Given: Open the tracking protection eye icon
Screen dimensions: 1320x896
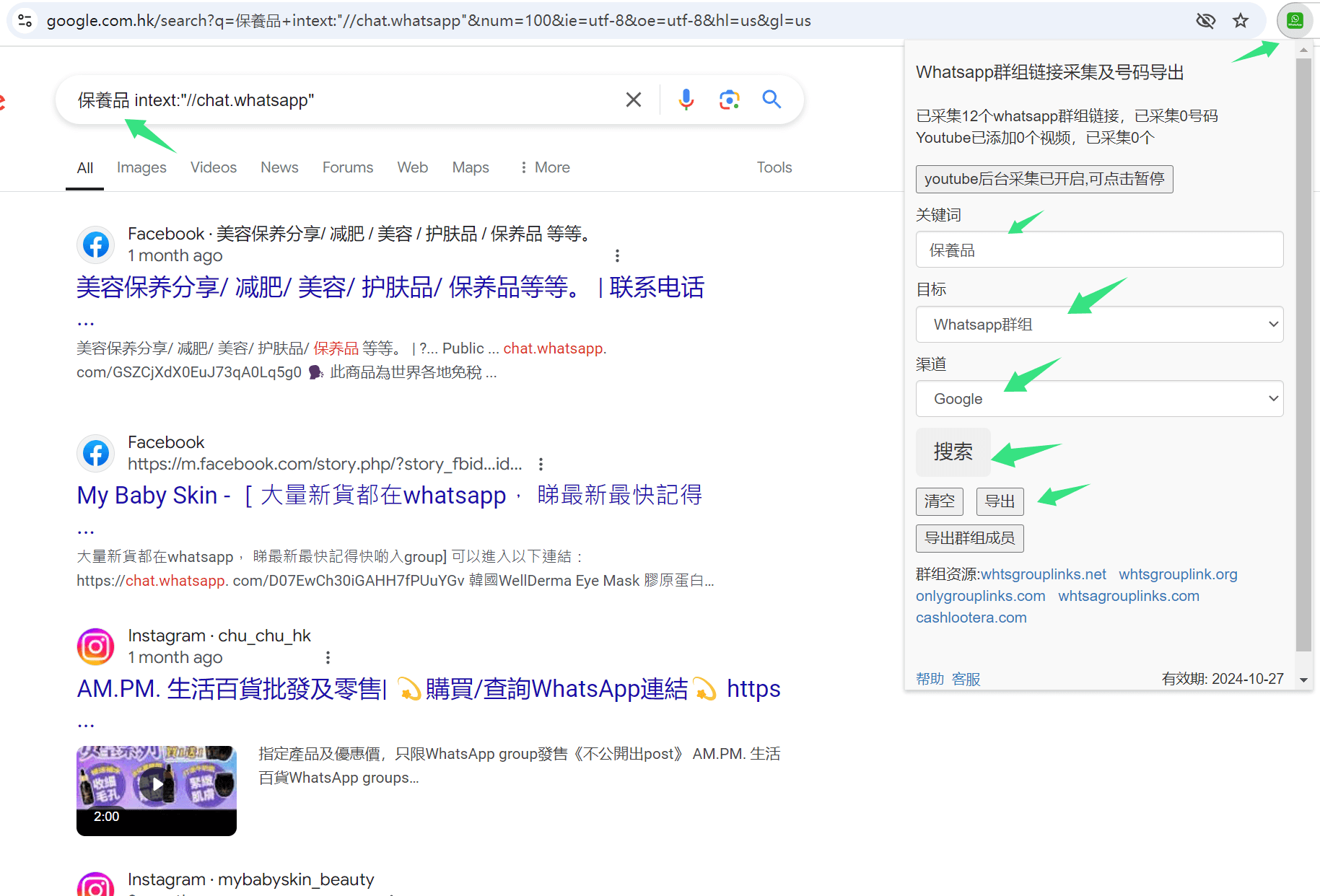Looking at the screenshot, I should (1206, 20).
